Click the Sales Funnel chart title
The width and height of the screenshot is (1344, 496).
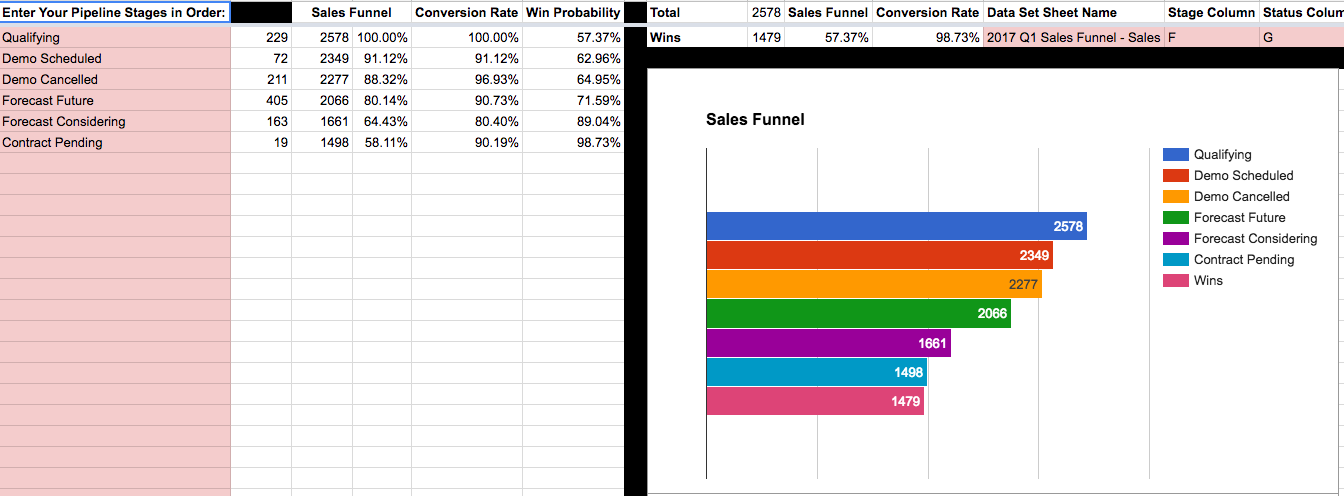coord(755,119)
